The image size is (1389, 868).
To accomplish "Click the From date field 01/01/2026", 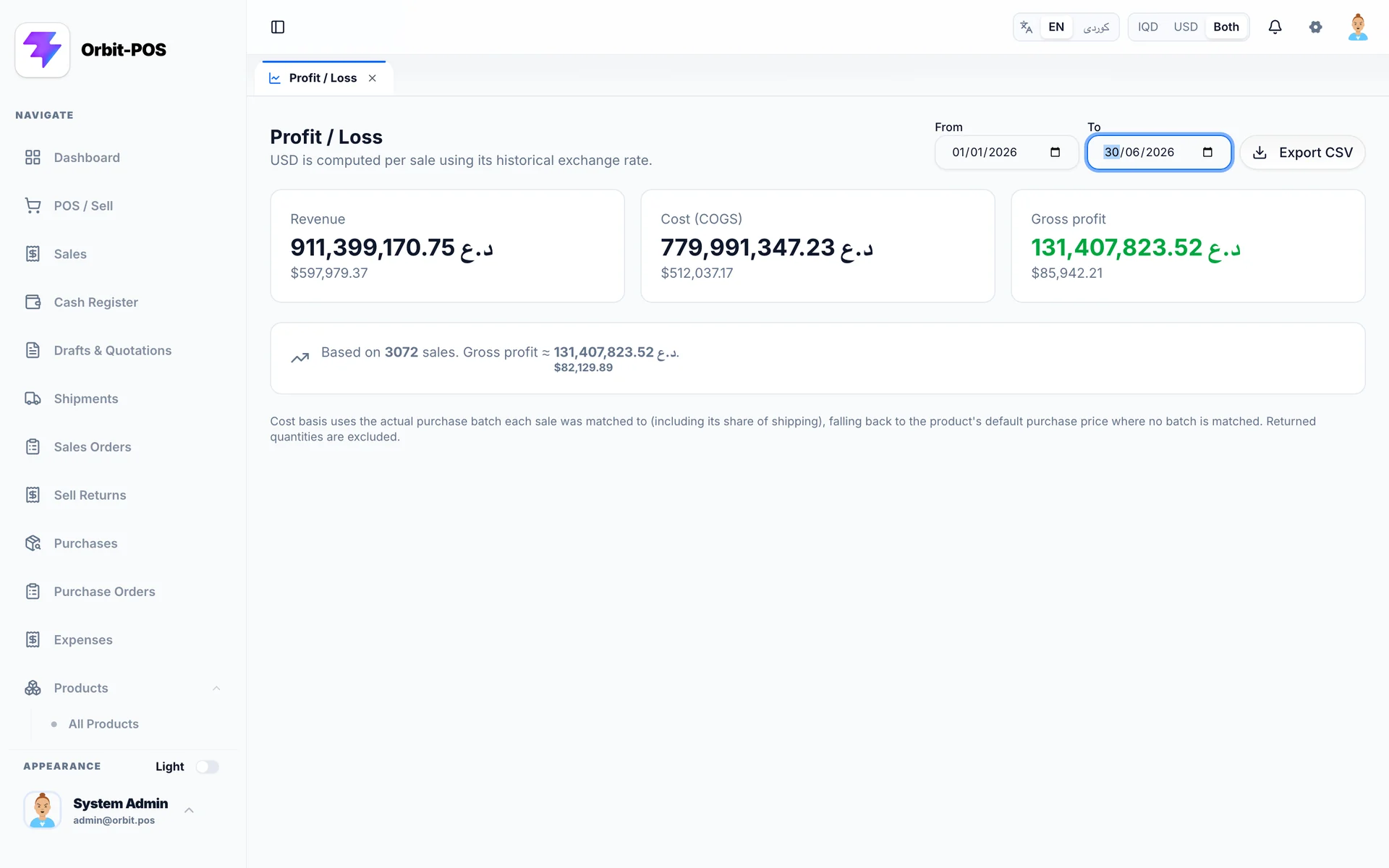I will pyautogui.click(x=1006, y=153).
